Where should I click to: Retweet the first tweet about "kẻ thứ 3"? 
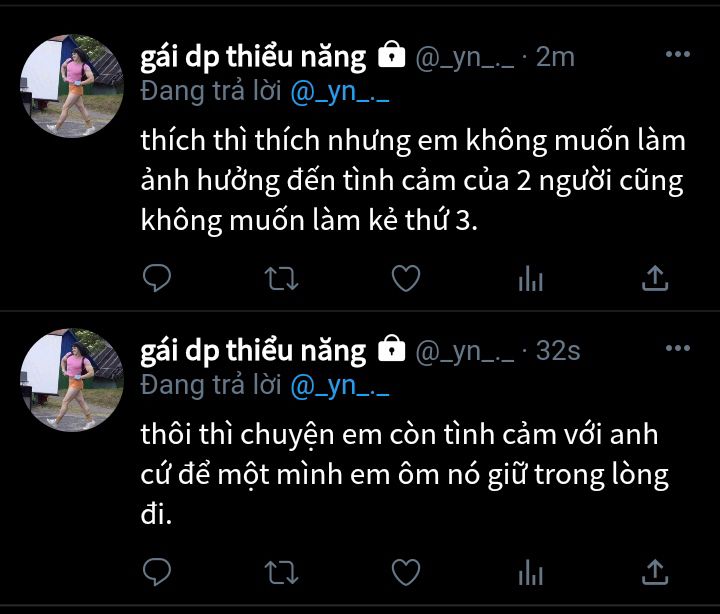click(281, 279)
